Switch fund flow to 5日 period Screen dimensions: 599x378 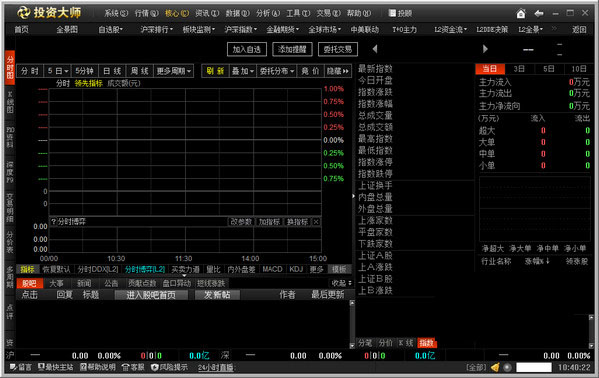(549, 69)
